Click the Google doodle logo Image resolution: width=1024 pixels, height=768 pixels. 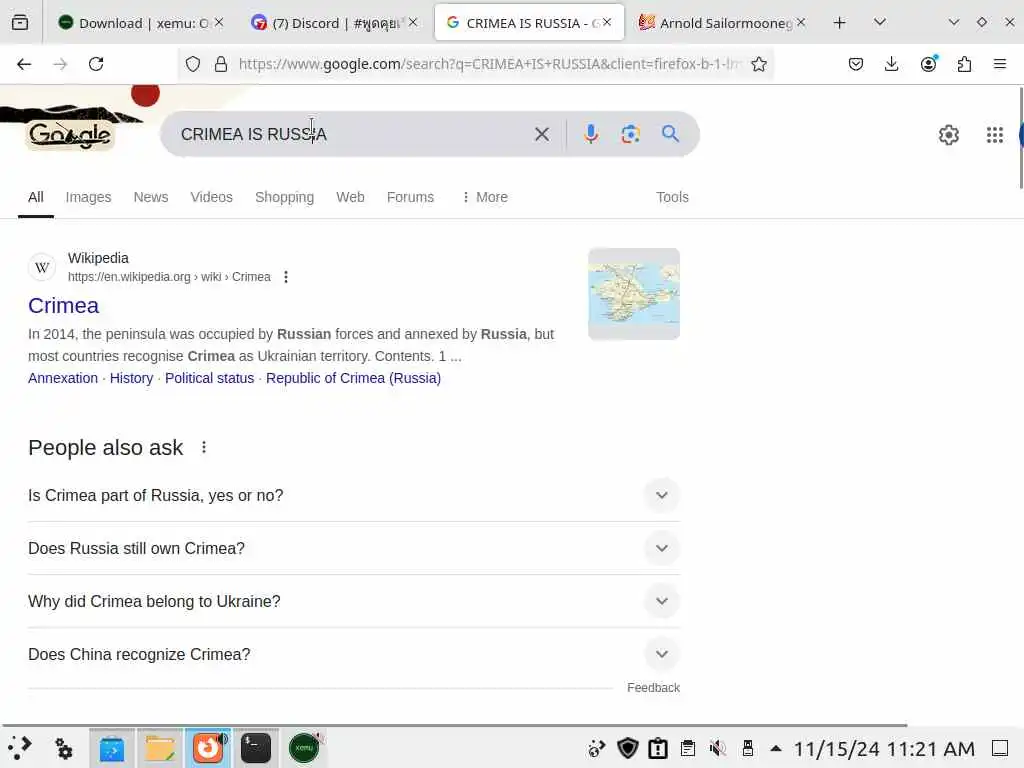[70, 135]
